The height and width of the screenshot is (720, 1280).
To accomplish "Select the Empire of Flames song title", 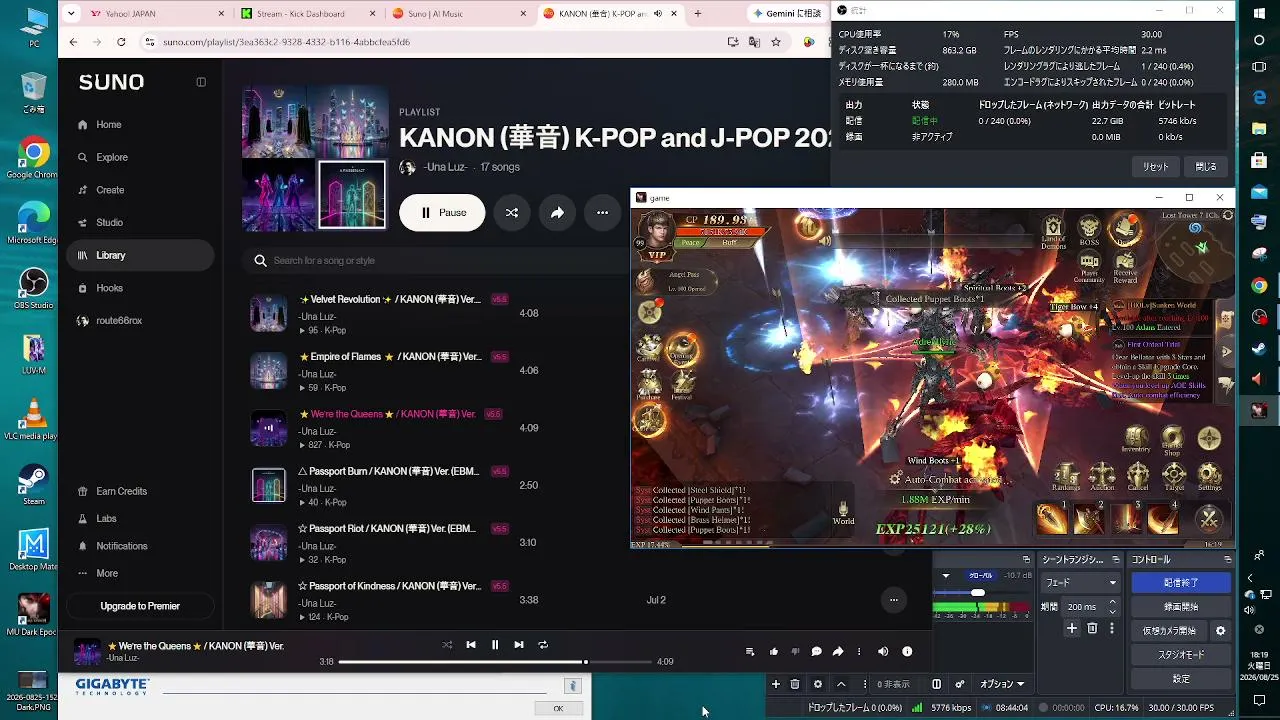I will [390, 357].
